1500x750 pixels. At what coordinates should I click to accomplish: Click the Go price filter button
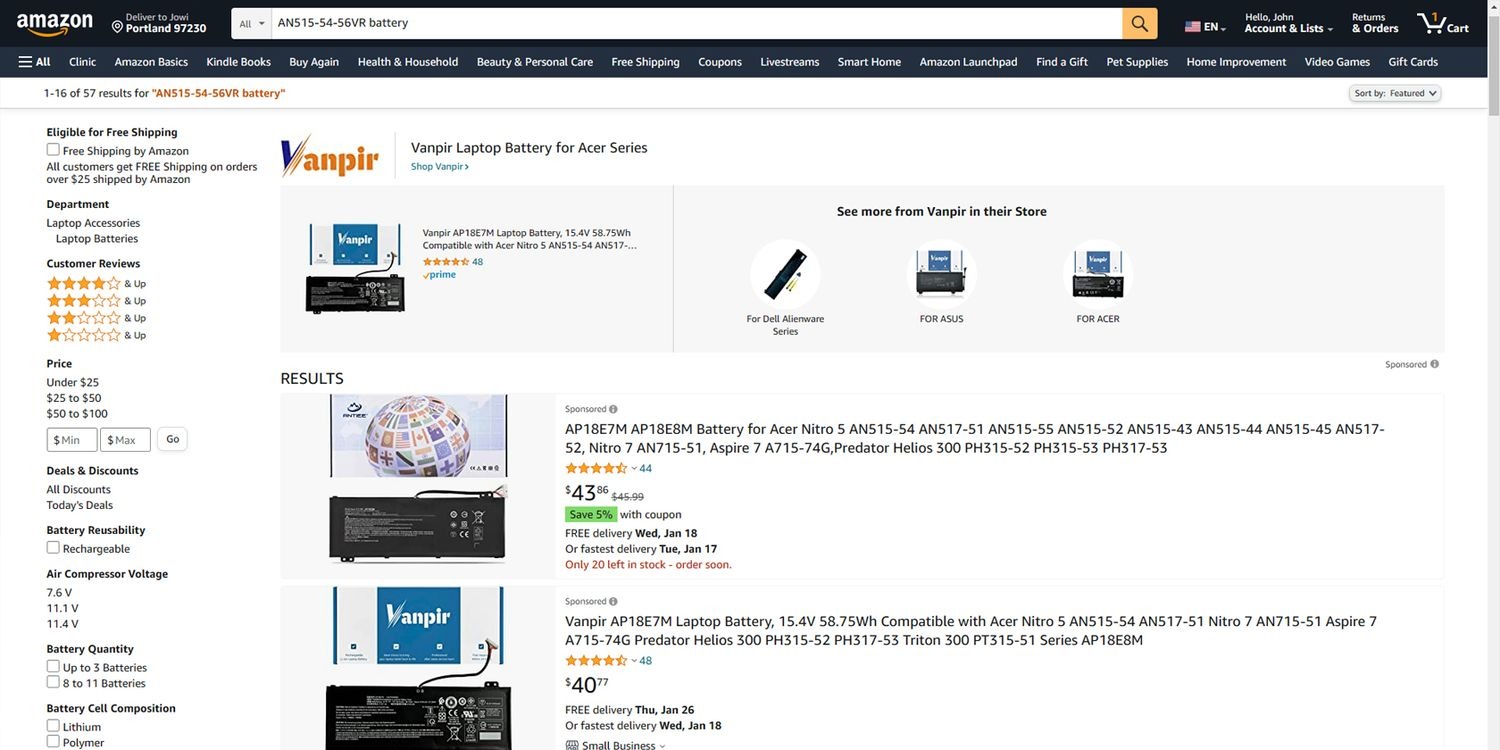tap(172, 439)
